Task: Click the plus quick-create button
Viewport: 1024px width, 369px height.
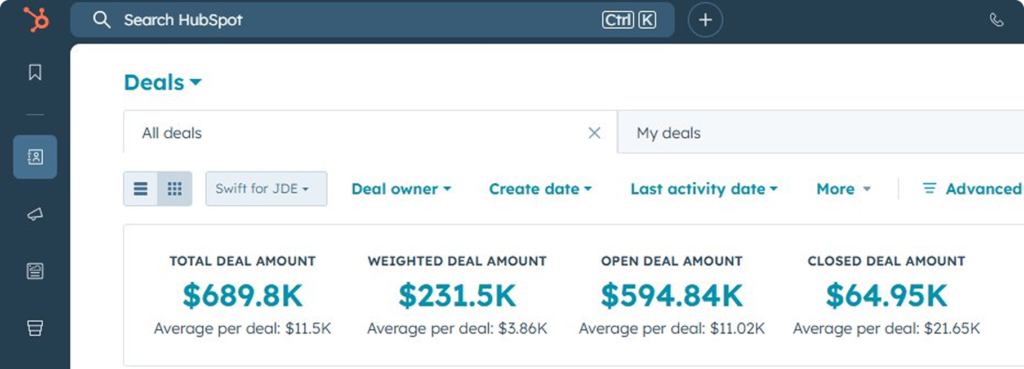Action: coord(705,20)
